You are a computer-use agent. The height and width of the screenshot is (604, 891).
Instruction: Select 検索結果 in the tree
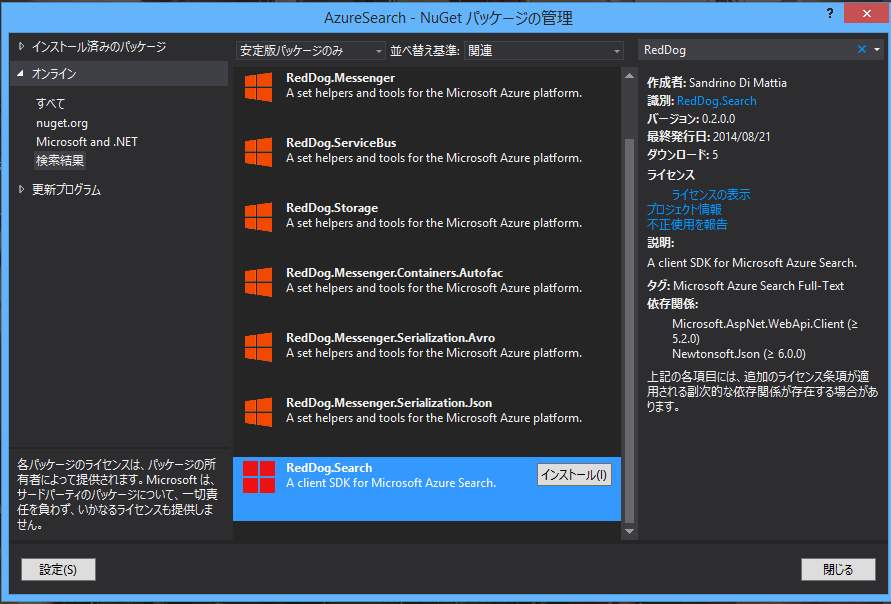[60, 160]
